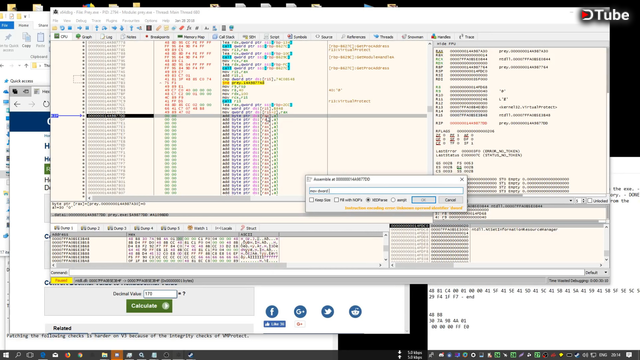This screenshot has height=360, width=640.
Task: Open the Default dropdown beside command bar
Action: (597, 272)
